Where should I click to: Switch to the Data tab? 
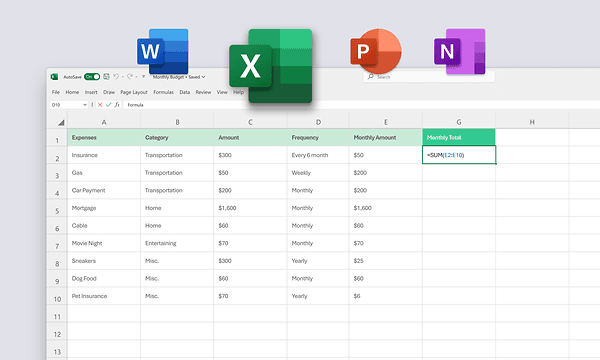point(185,92)
